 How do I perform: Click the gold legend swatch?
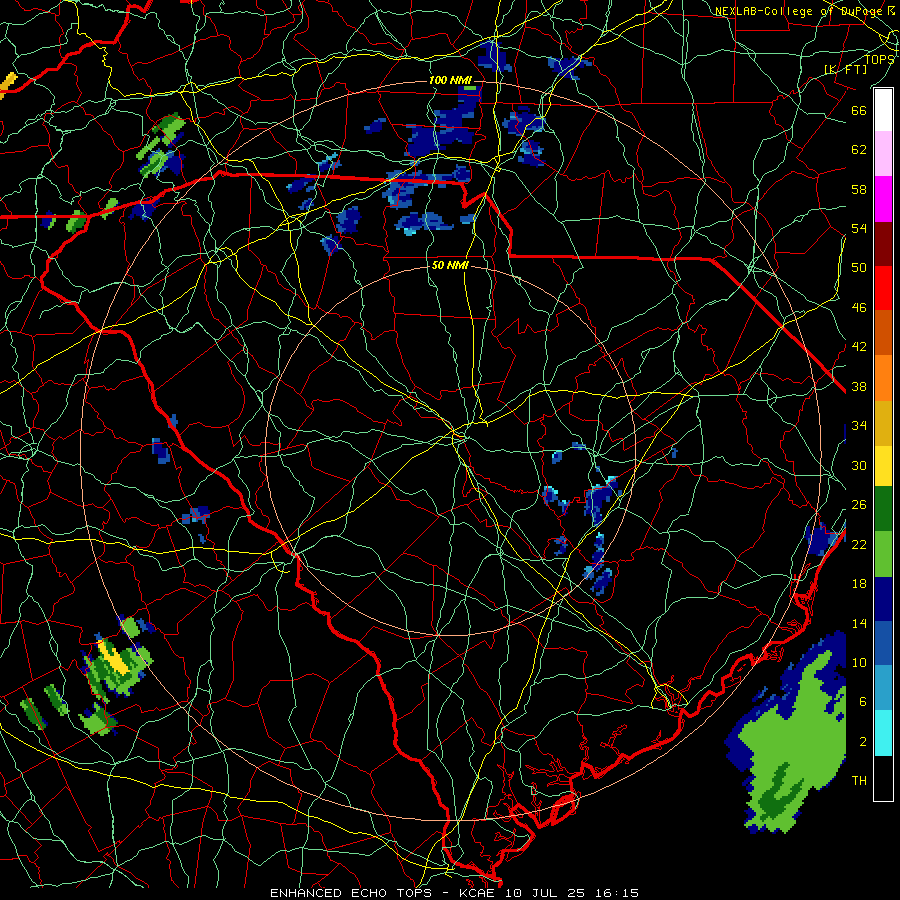pyautogui.click(x=883, y=423)
